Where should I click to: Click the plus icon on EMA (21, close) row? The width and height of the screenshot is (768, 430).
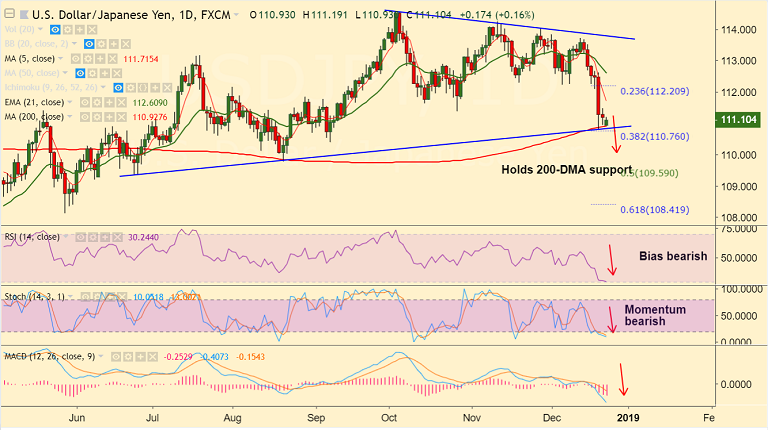109,102
